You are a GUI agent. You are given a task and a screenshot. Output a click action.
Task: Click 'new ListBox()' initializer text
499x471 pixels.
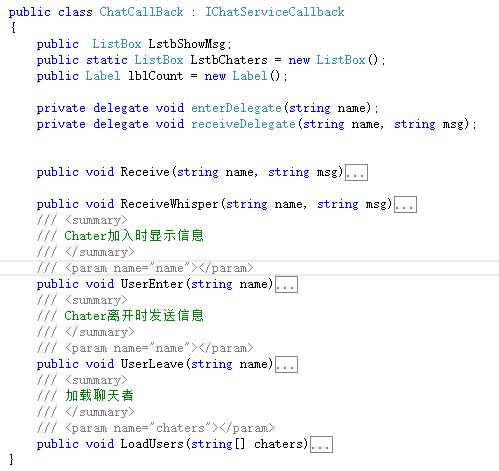point(333,60)
